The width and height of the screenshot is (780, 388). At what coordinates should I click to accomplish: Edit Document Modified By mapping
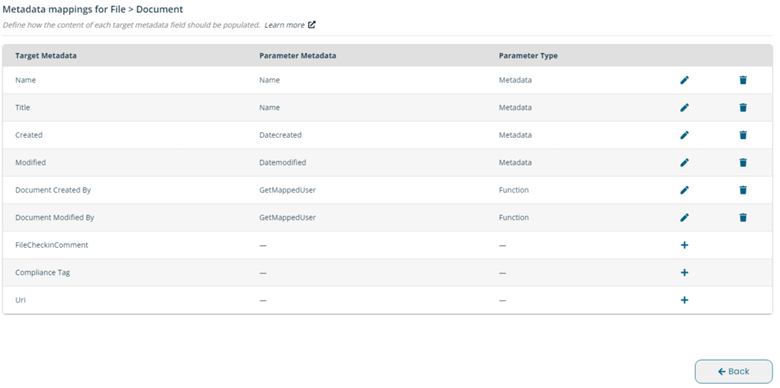coord(684,217)
